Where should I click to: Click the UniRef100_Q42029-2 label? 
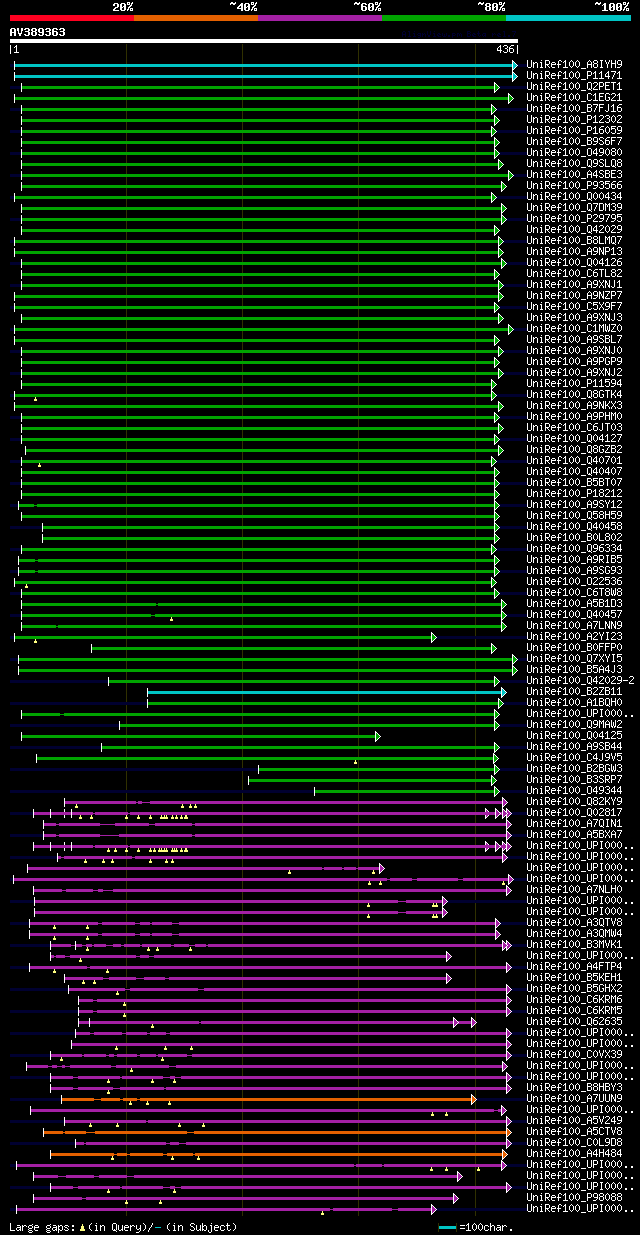click(582, 680)
